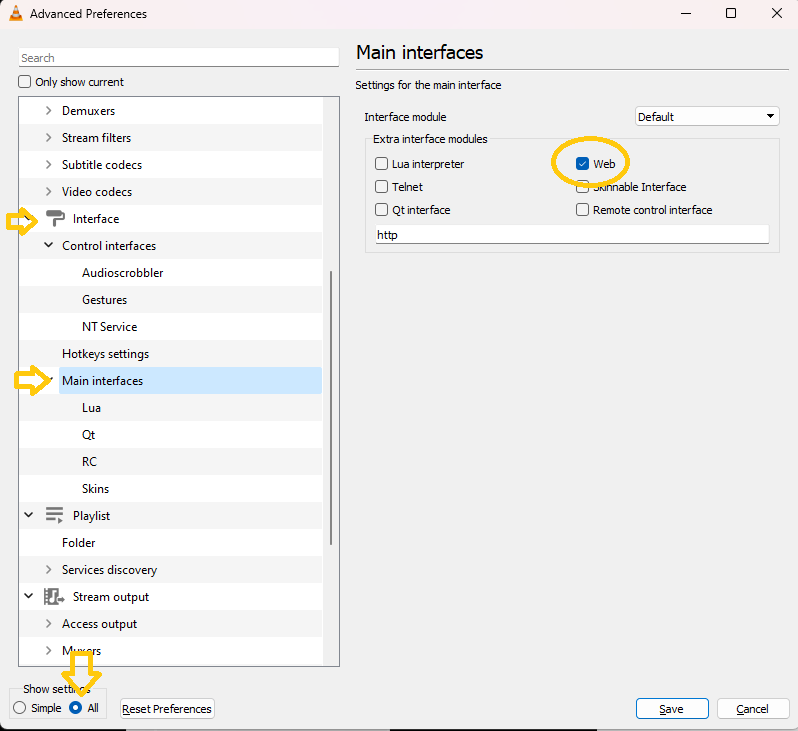Click the Interface paint roller icon
798x731 pixels.
point(54,219)
